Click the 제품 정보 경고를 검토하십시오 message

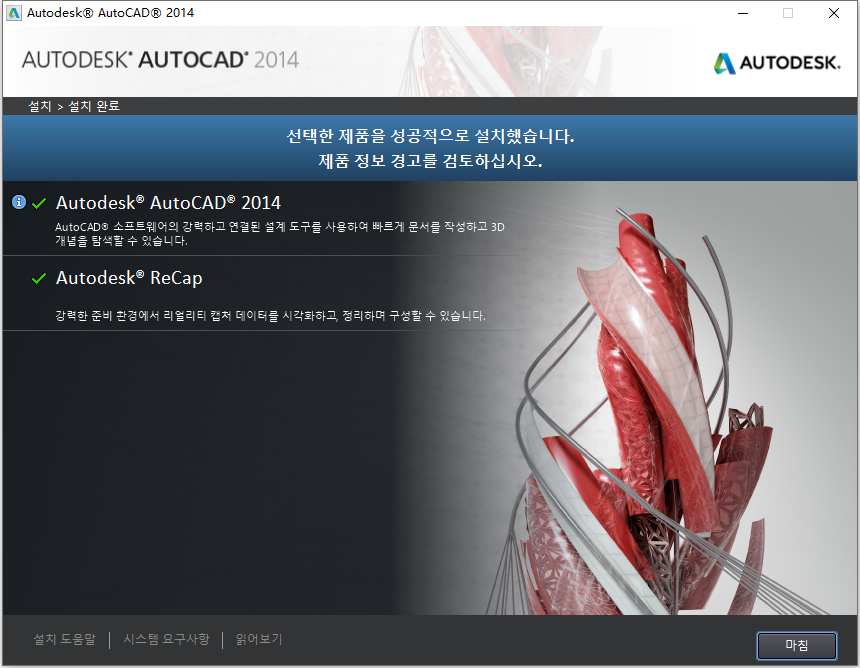tap(431, 161)
